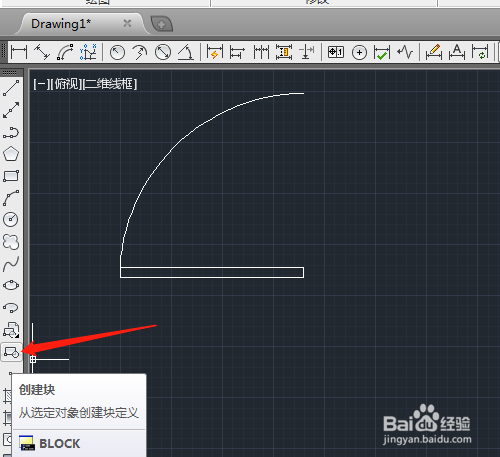This screenshot has height=457, width=500.
Task: Select the Dimension Update tool
Action: pyautogui.click(x=480, y=52)
